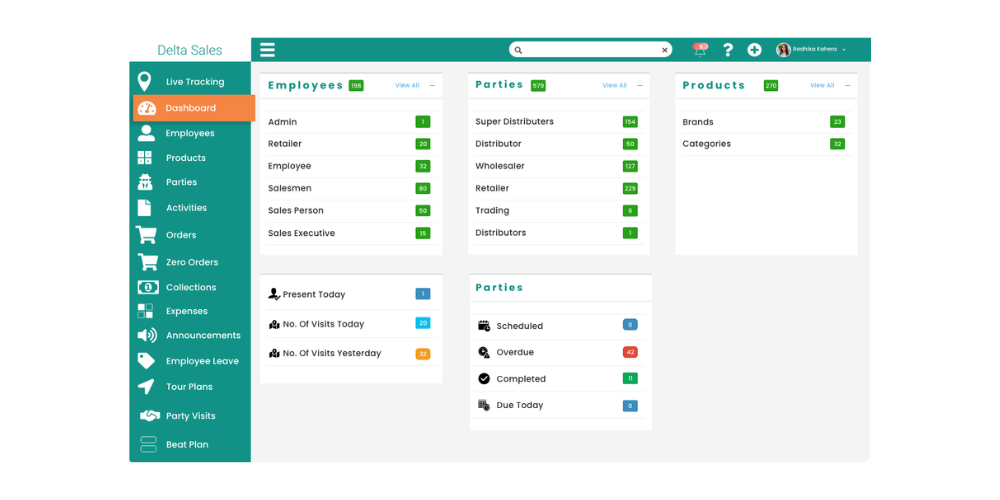Open Expenses sidebar menu label
Image resolution: width=1000 pixels, height=500 pixels.
[187, 311]
